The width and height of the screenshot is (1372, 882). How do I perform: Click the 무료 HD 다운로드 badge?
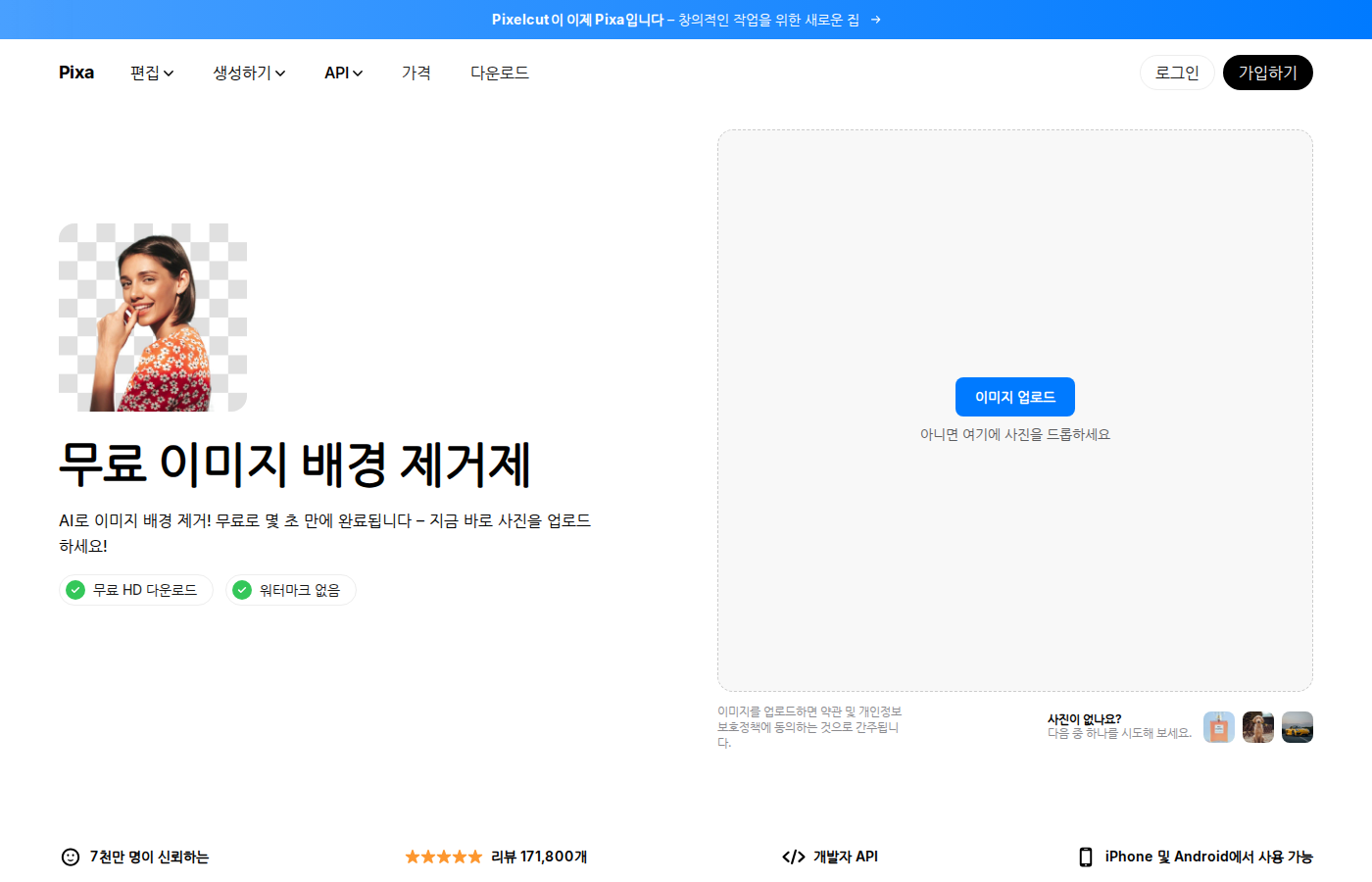click(x=135, y=589)
